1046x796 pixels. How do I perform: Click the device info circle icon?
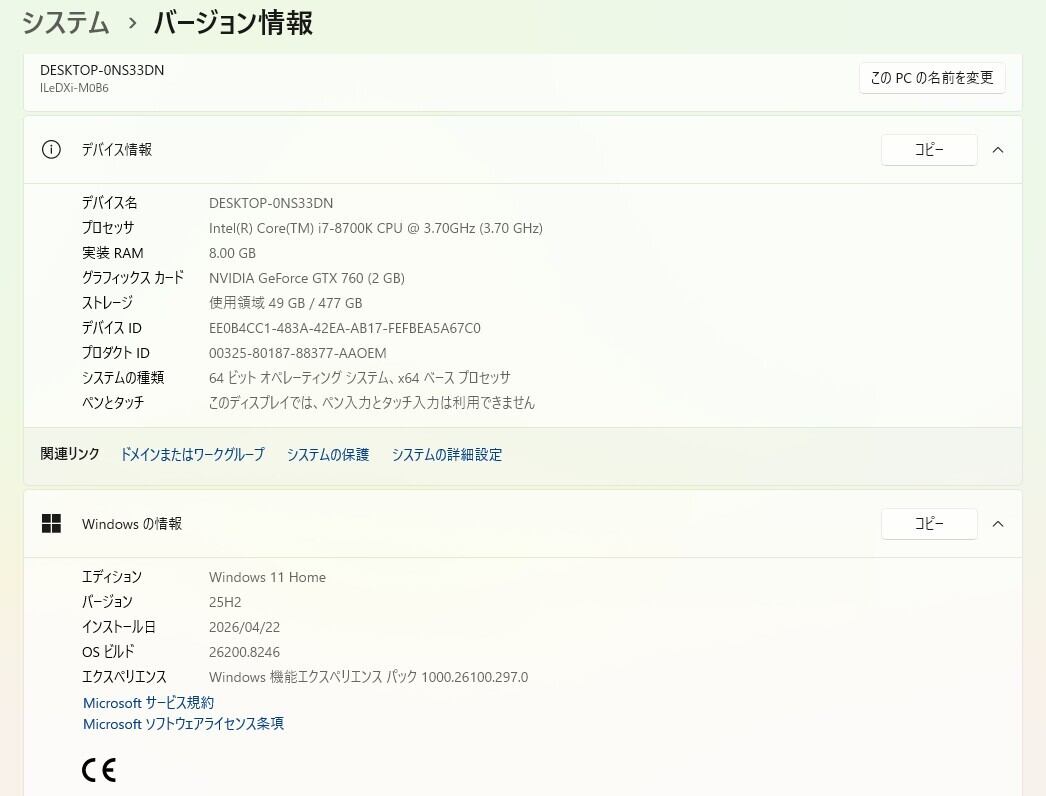(51, 149)
